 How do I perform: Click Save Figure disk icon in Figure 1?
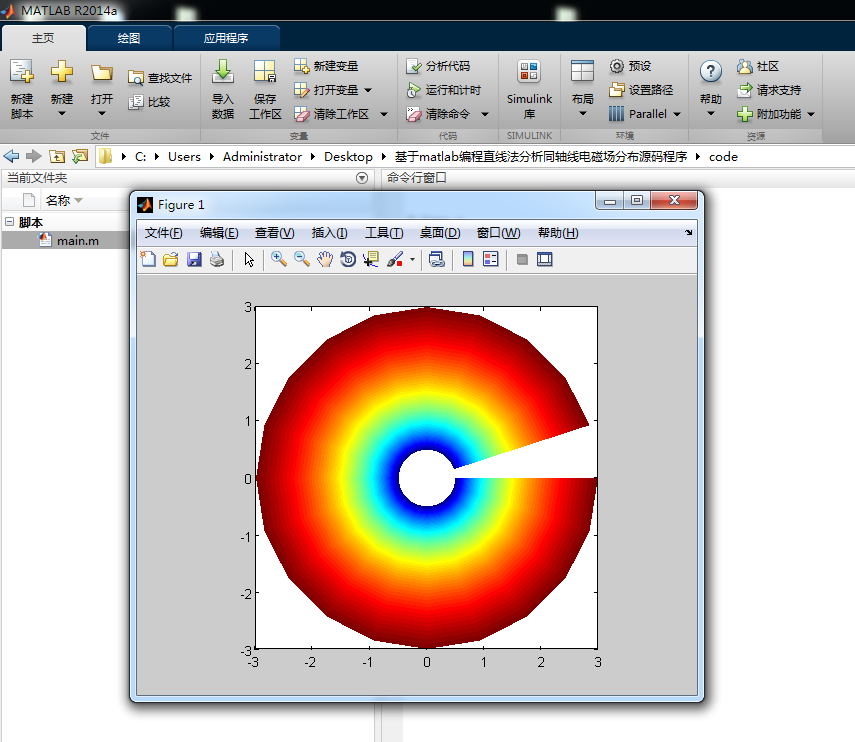(194, 260)
